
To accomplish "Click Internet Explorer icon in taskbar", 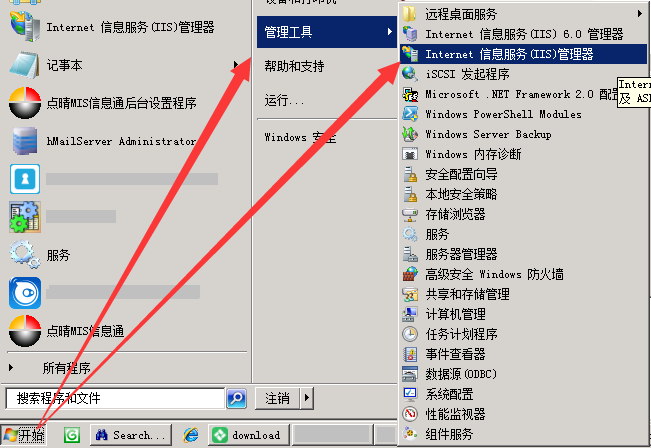I will [x=191, y=435].
